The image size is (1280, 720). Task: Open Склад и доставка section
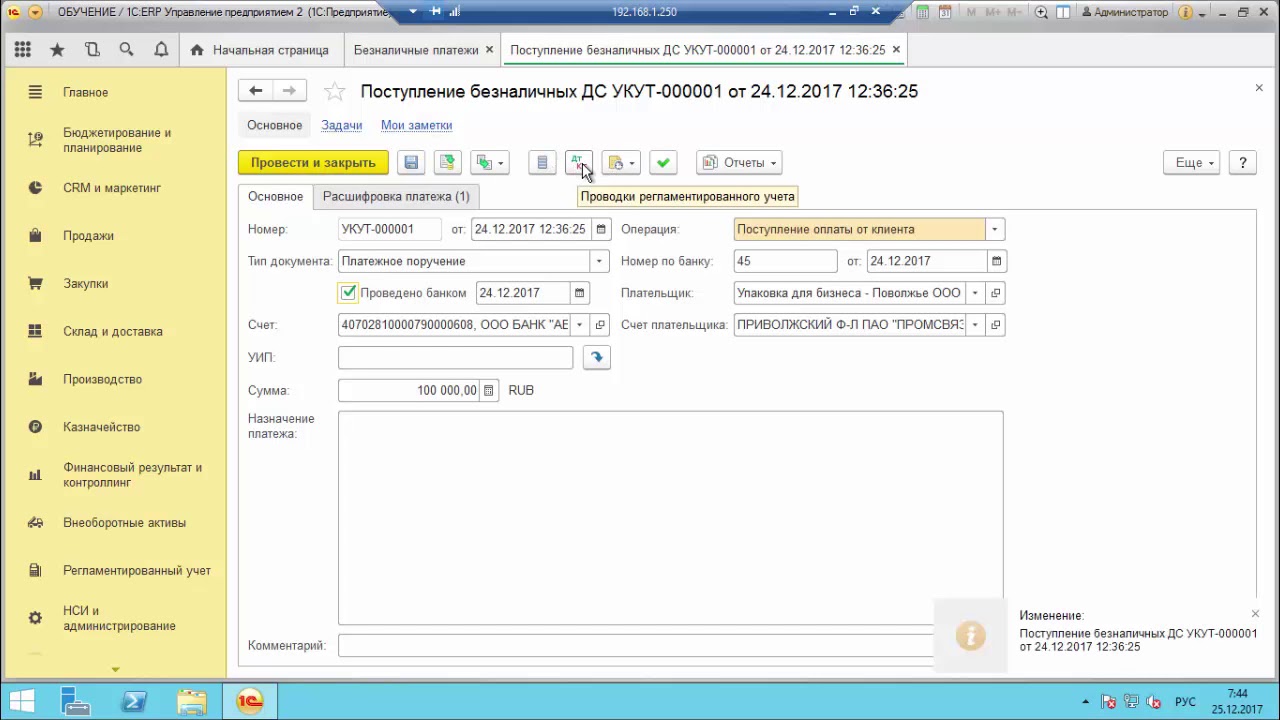[x=112, y=332]
